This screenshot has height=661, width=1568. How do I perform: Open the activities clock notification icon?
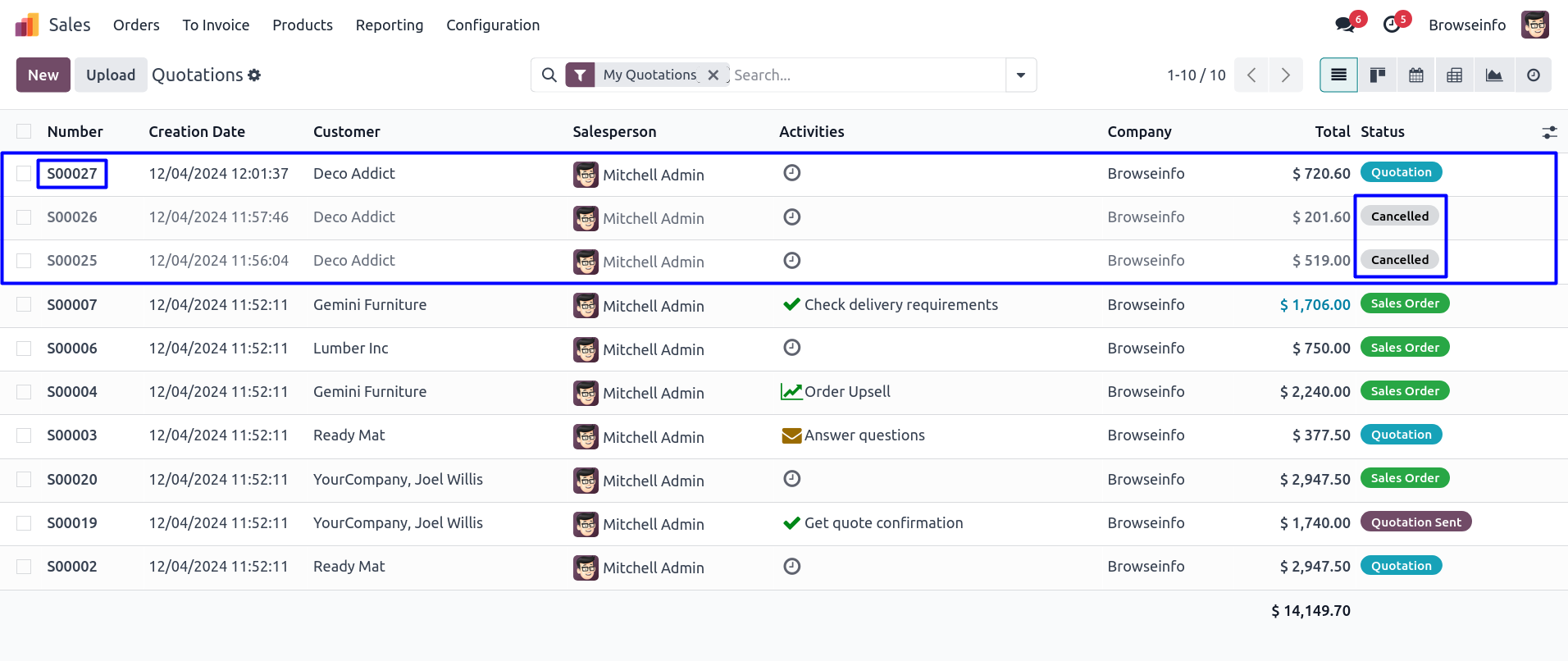pos(1392,25)
